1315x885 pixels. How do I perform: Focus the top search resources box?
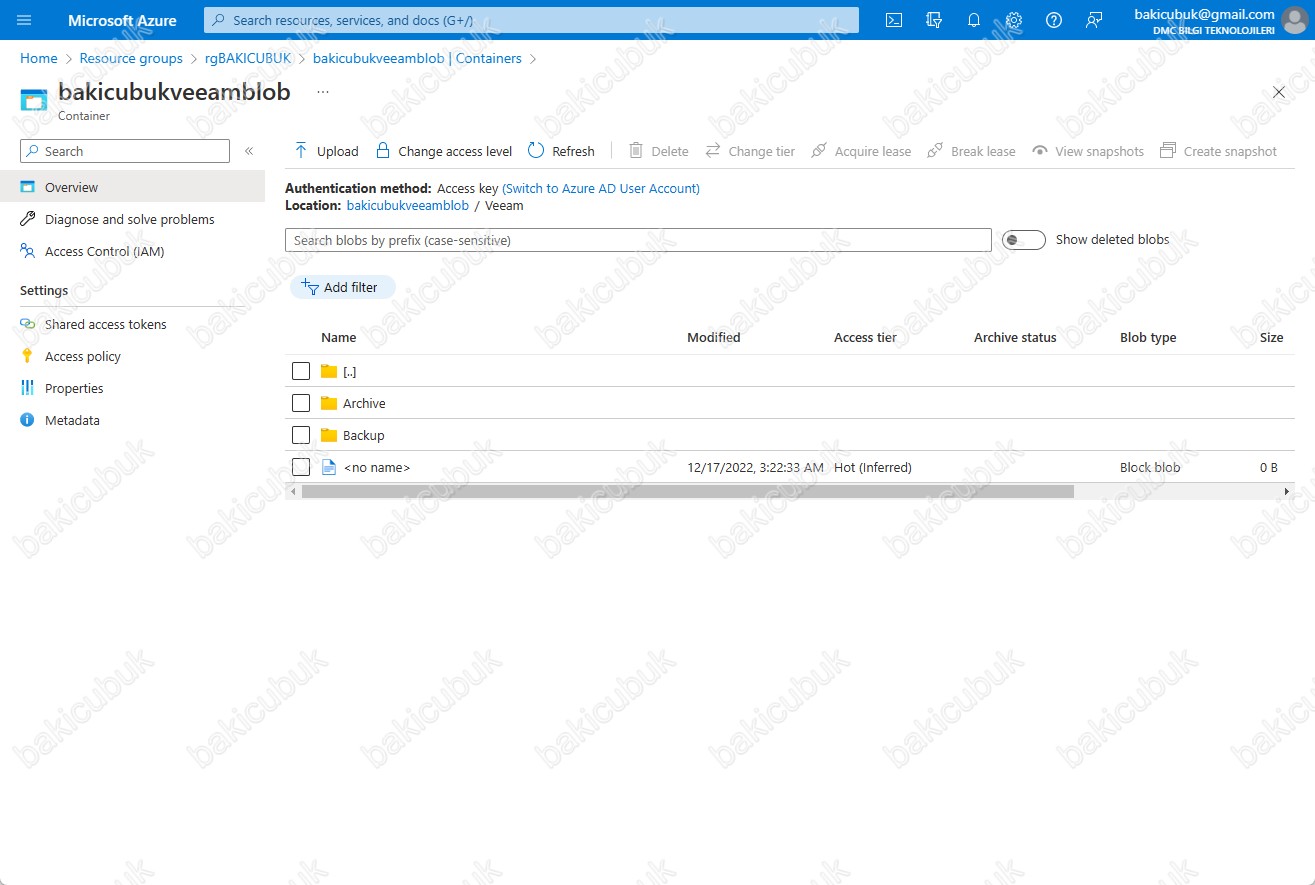click(x=531, y=20)
